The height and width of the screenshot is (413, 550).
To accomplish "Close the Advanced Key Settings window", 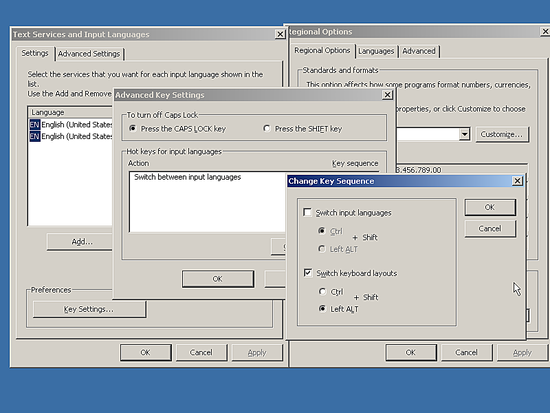I will point(387,95).
